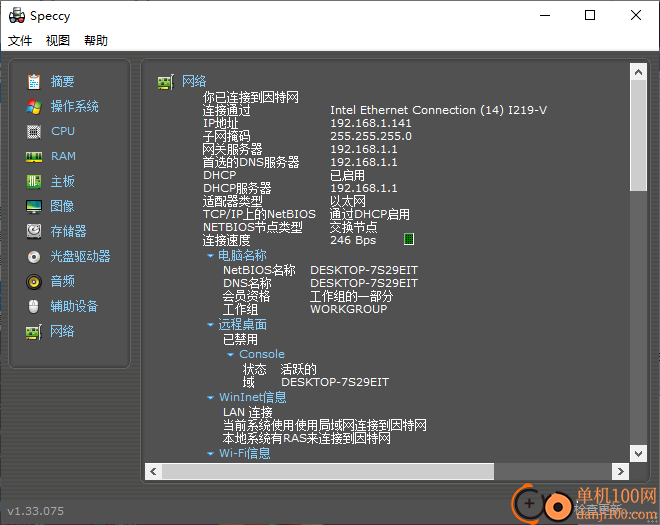The image size is (660, 525).
Task: Maximize the Speccy window
Action: click(x=590, y=16)
